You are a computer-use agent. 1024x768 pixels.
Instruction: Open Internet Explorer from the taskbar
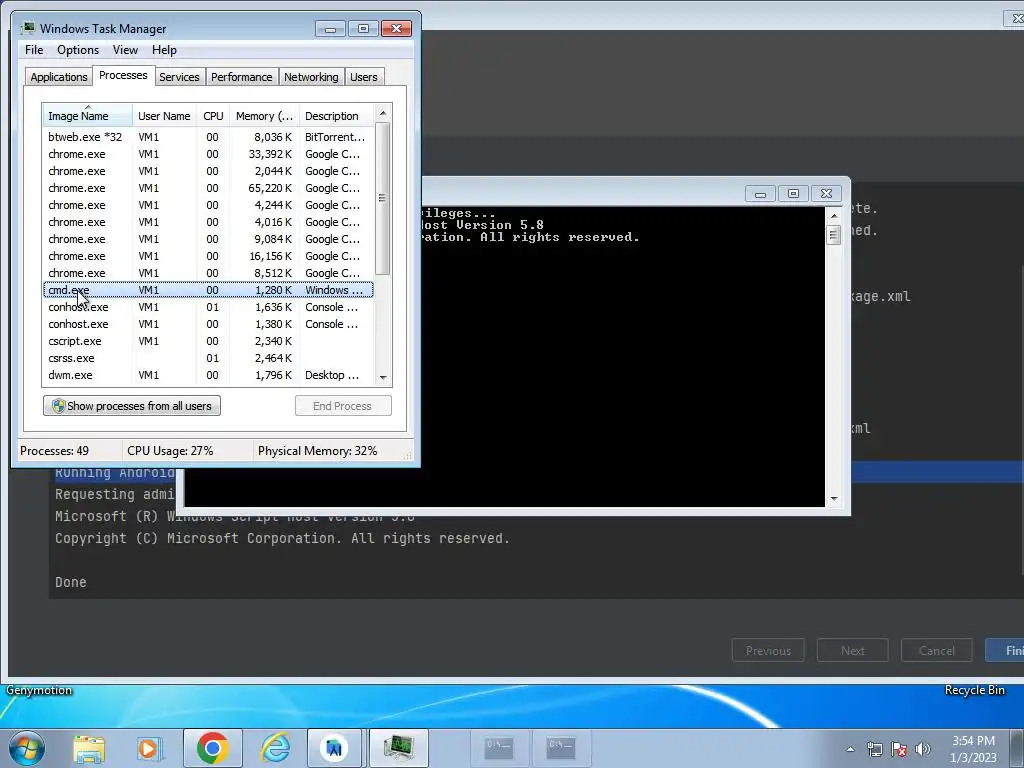click(274, 748)
